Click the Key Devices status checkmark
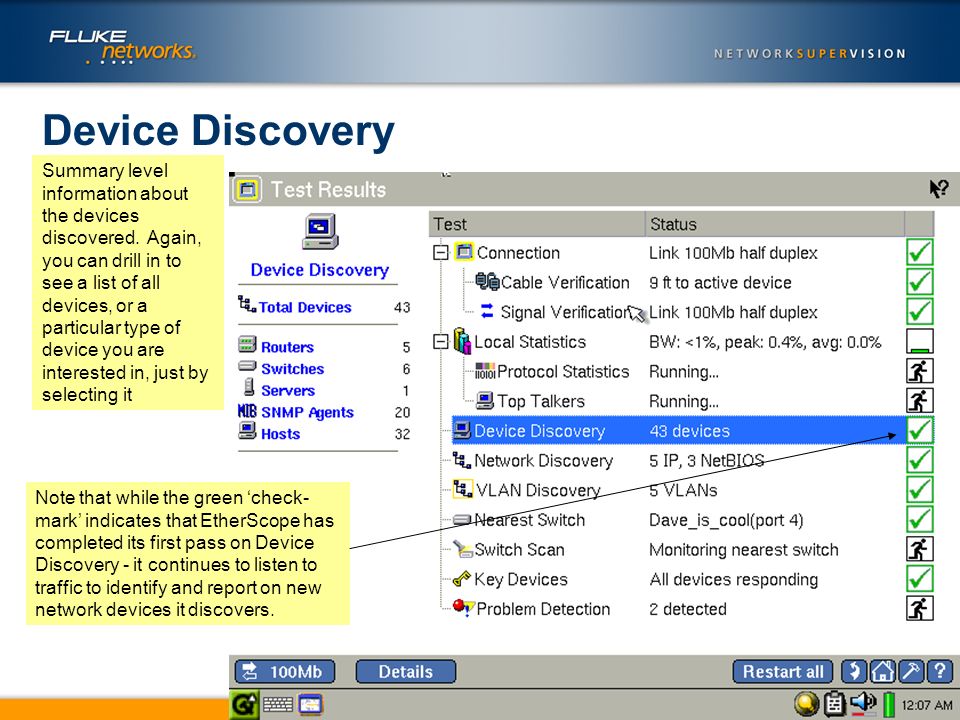Screen dimensions: 960x720 920,579
